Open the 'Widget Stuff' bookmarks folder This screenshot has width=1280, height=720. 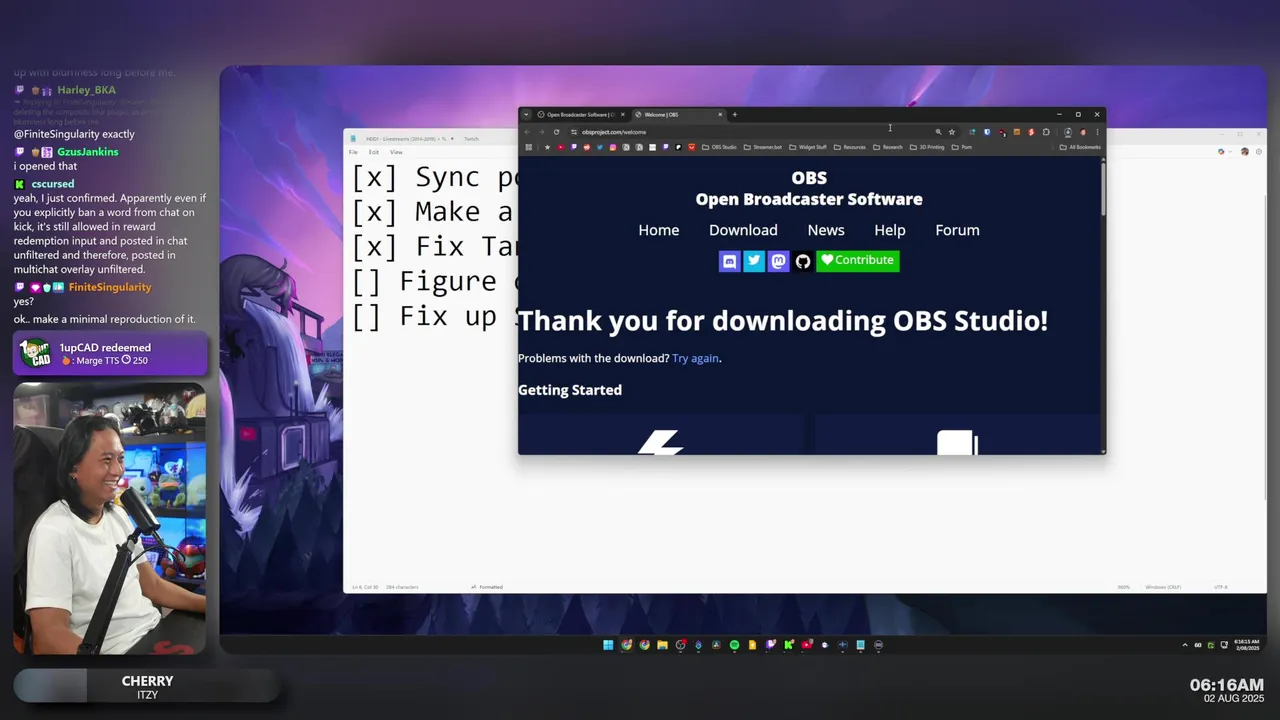pyautogui.click(x=808, y=147)
